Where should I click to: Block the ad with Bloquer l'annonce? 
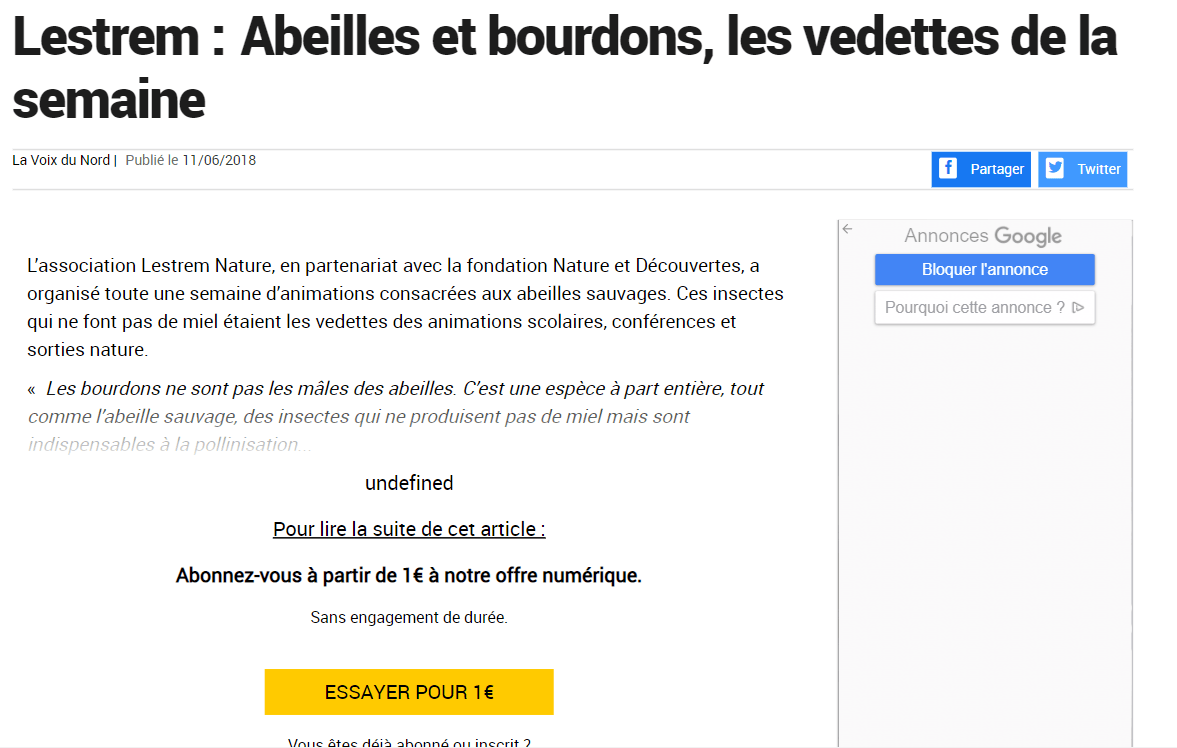984,270
